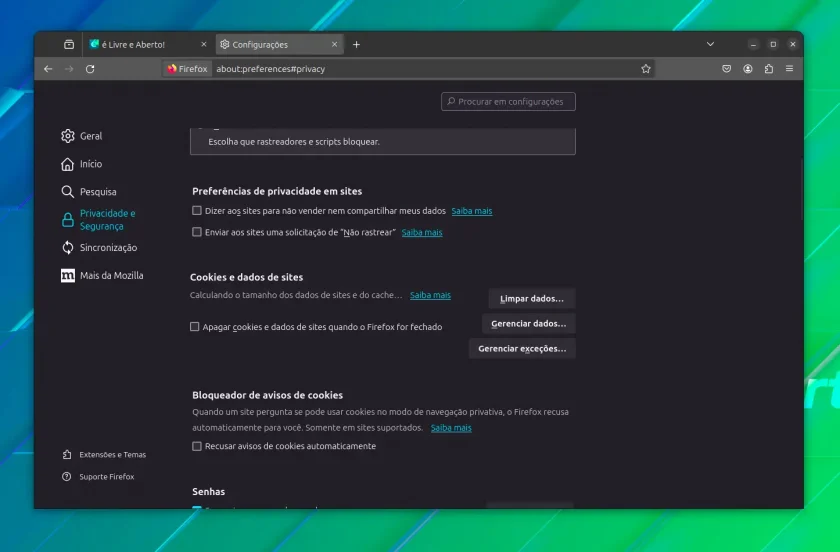Click 'Escolha que rastreadores e scripts bloquear' text
The image size is (840, 552).
click(x=294, y=142)
